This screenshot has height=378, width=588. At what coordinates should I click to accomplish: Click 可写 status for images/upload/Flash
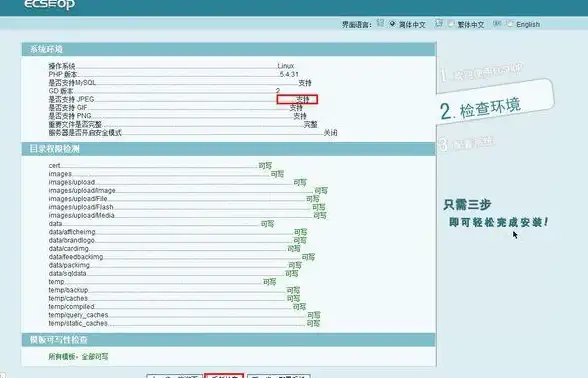(318, 207)
